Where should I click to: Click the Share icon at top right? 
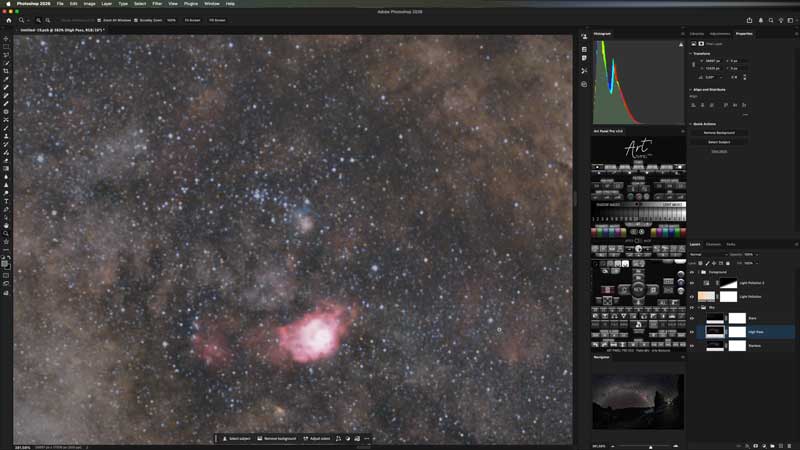click(x=749, y=20)
